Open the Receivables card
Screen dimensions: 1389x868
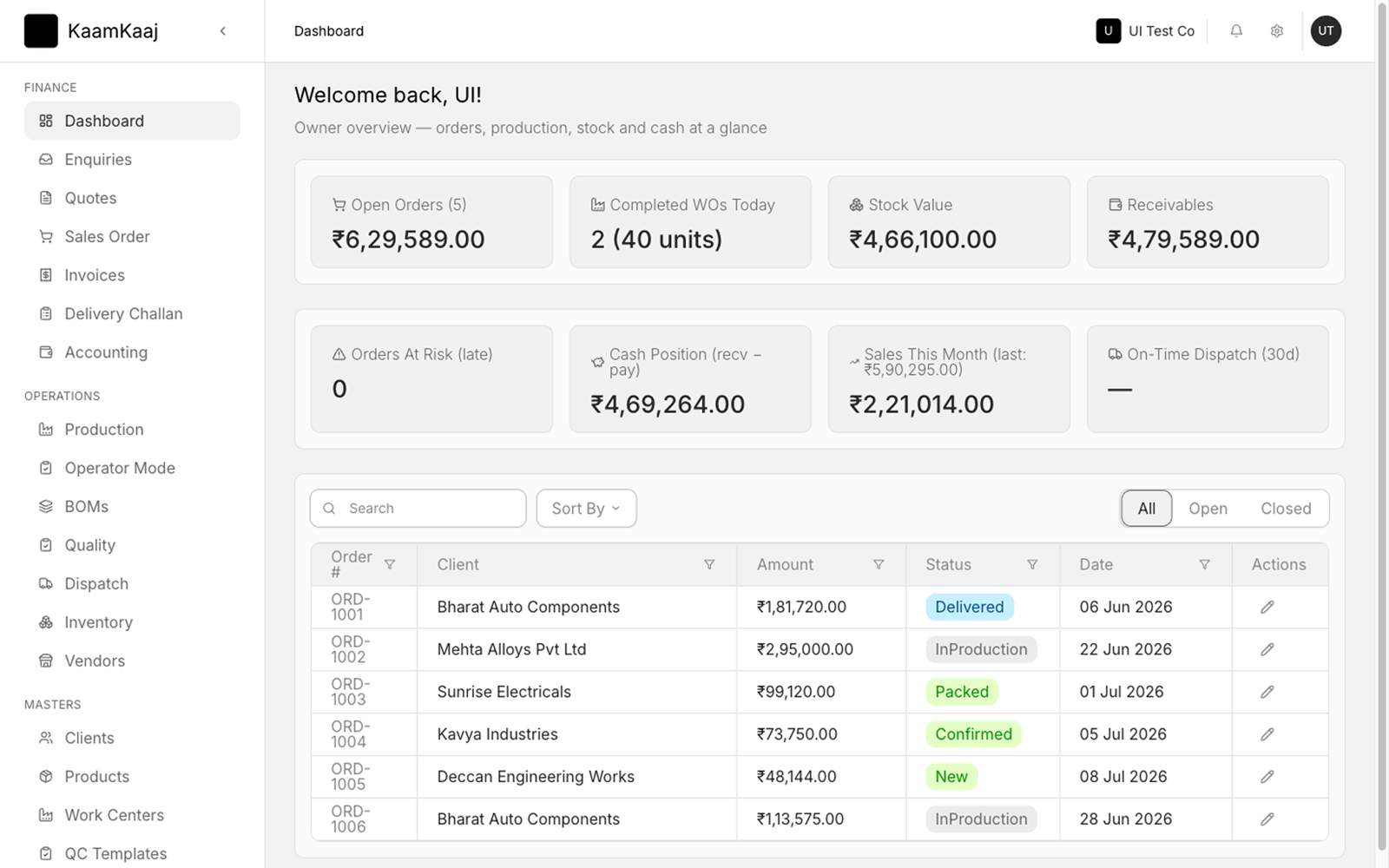(1208, 222)
